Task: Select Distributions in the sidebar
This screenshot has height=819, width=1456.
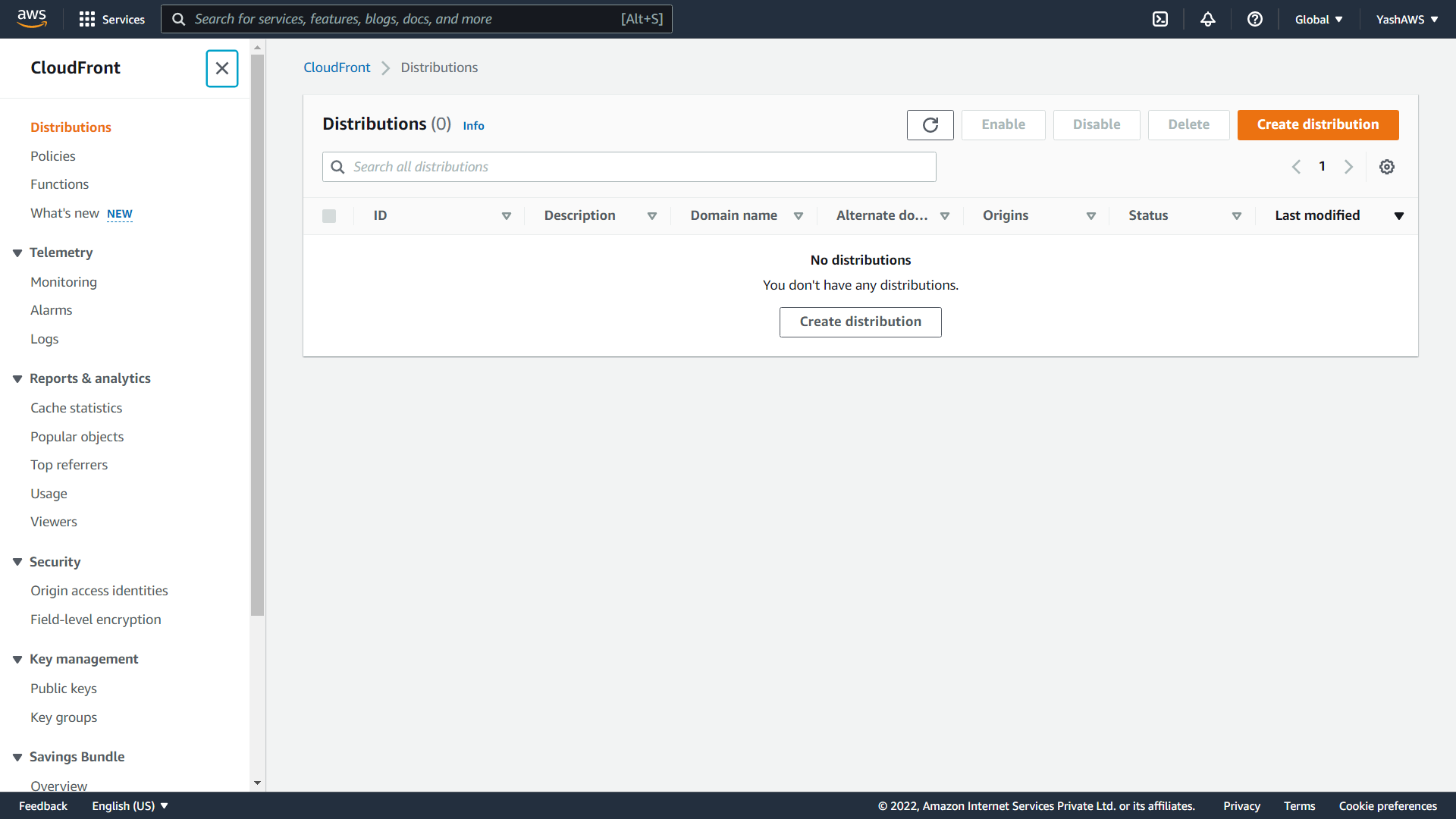Action: point(71,127)
